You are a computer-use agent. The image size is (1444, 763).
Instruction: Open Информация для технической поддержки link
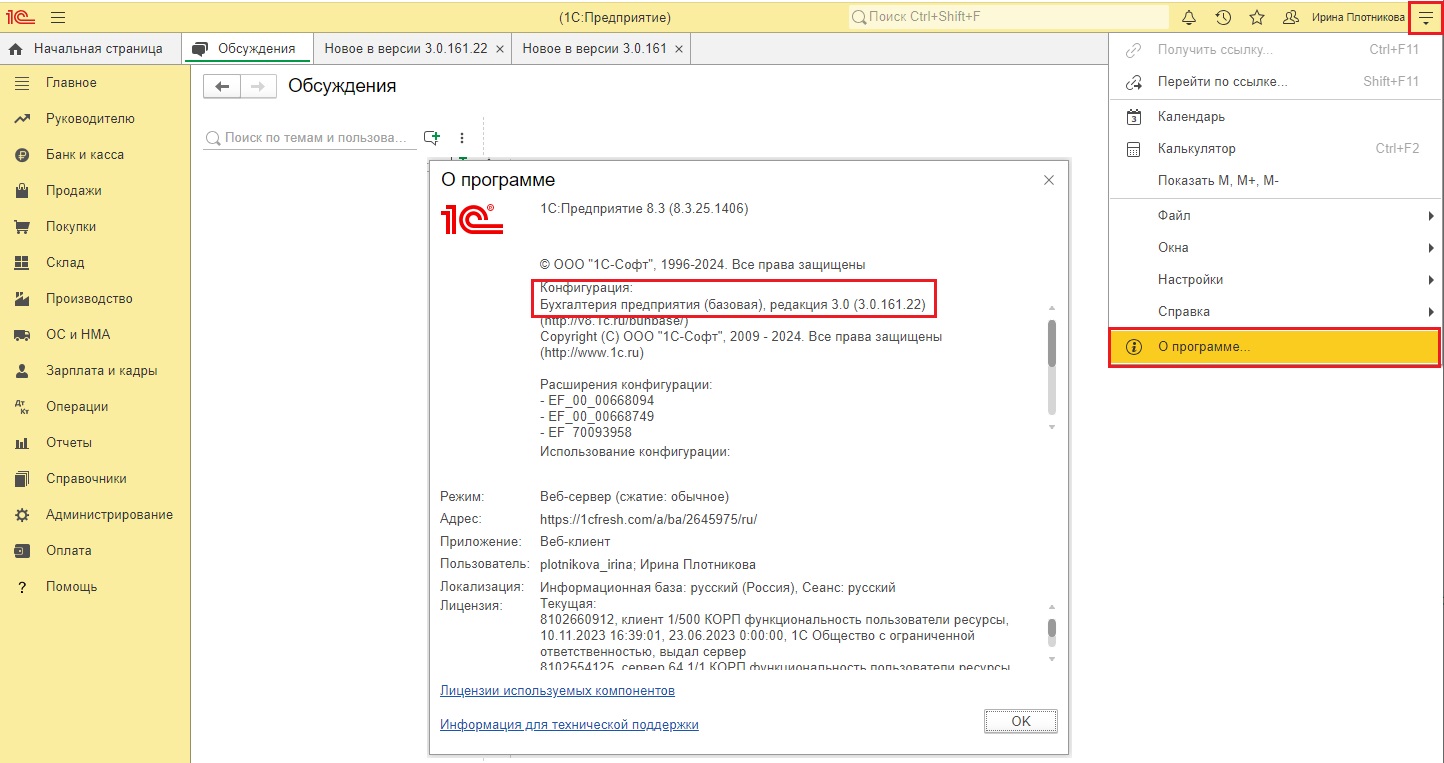[x=569, y=725]
